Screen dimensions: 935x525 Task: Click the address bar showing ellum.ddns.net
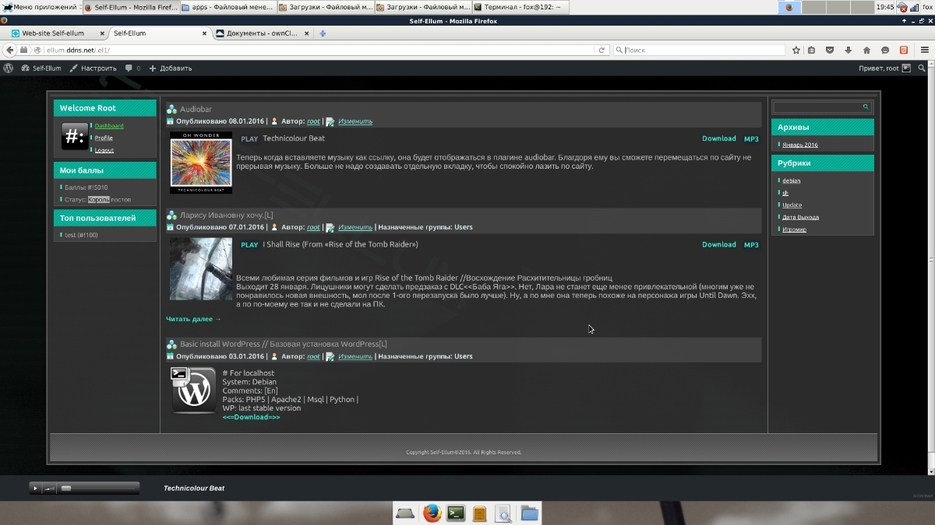pyautogui.click(x=319, y=50)
